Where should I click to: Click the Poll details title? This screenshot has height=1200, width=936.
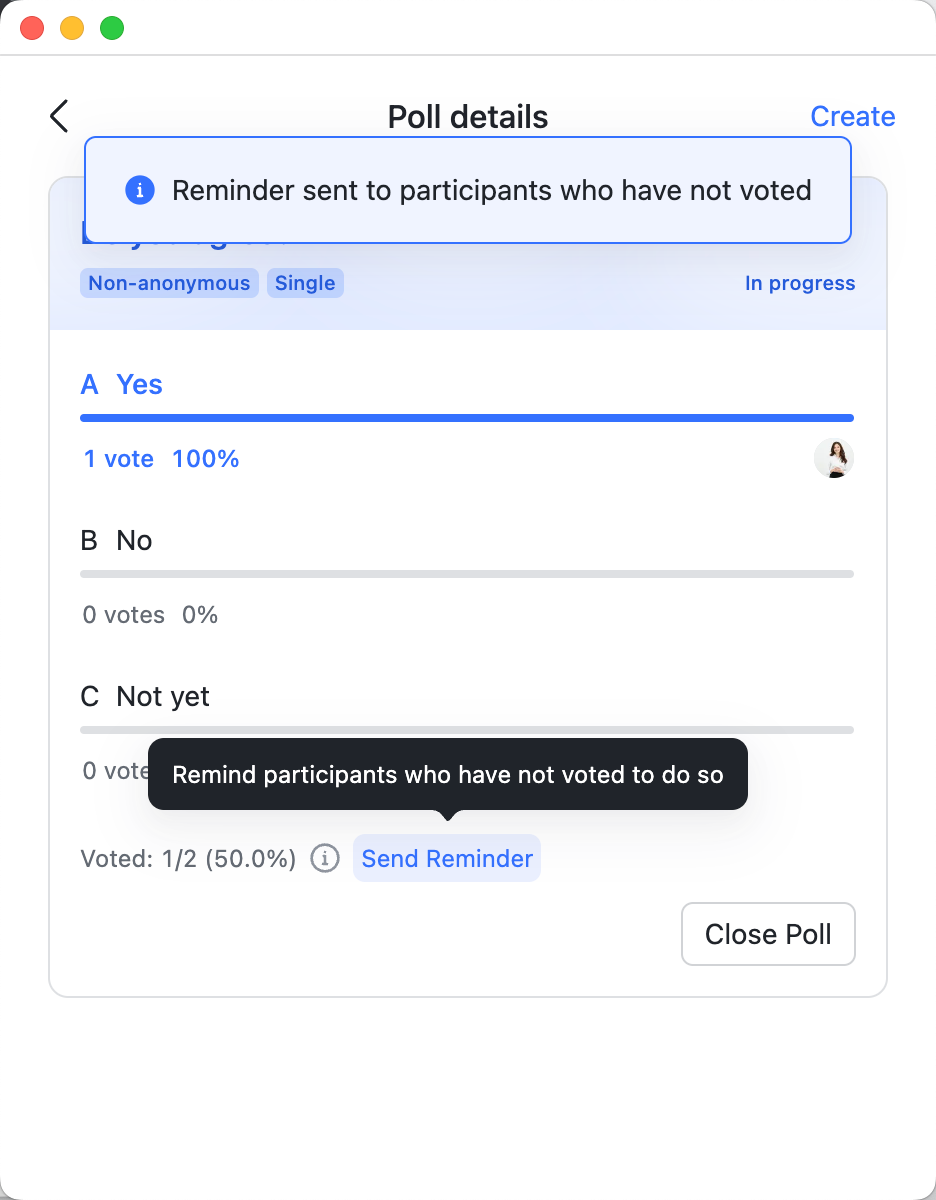467,116
